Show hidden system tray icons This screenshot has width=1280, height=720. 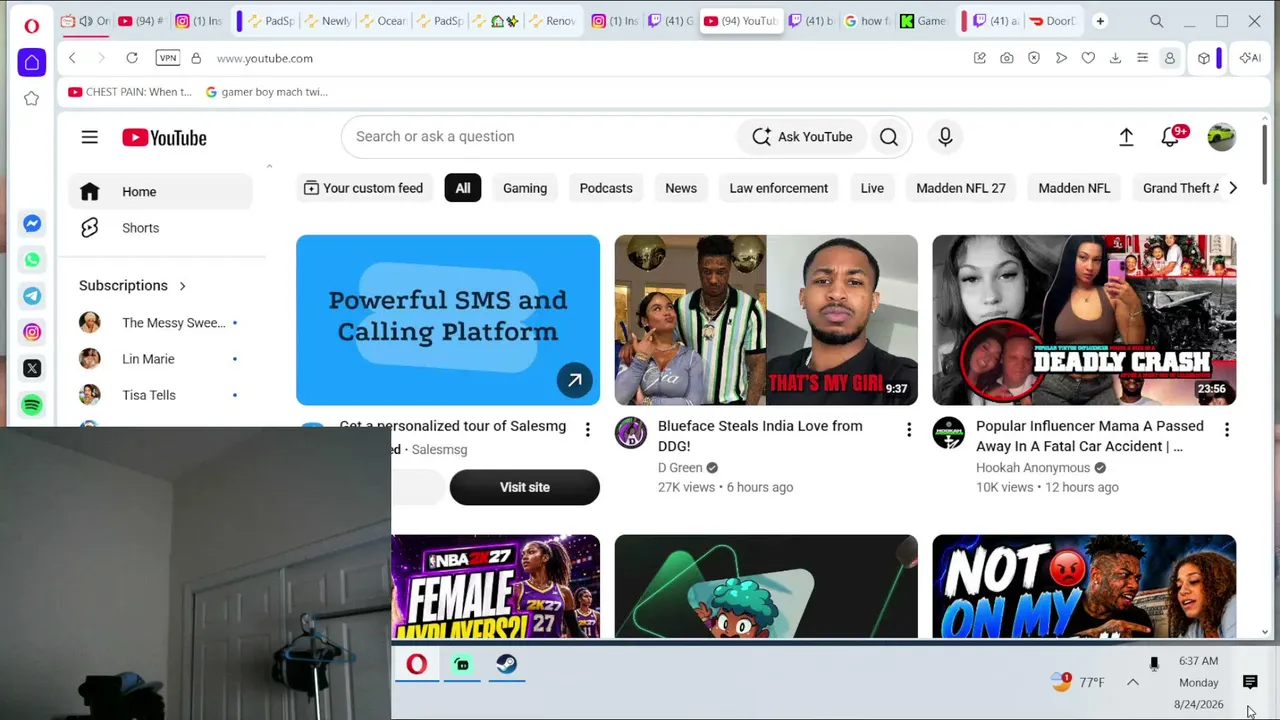(1133, 682)
